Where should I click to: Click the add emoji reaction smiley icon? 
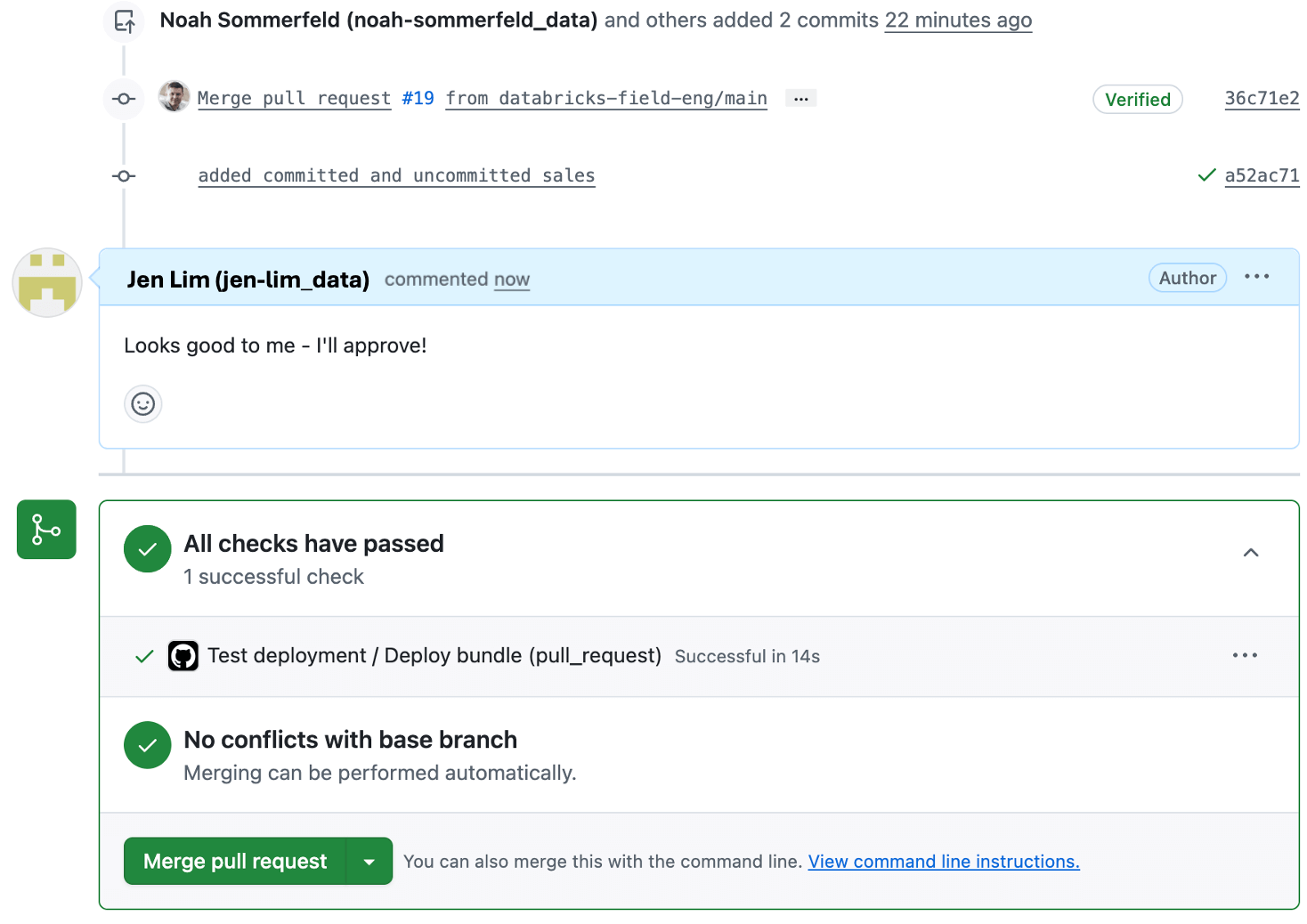(x=142, y=404)
